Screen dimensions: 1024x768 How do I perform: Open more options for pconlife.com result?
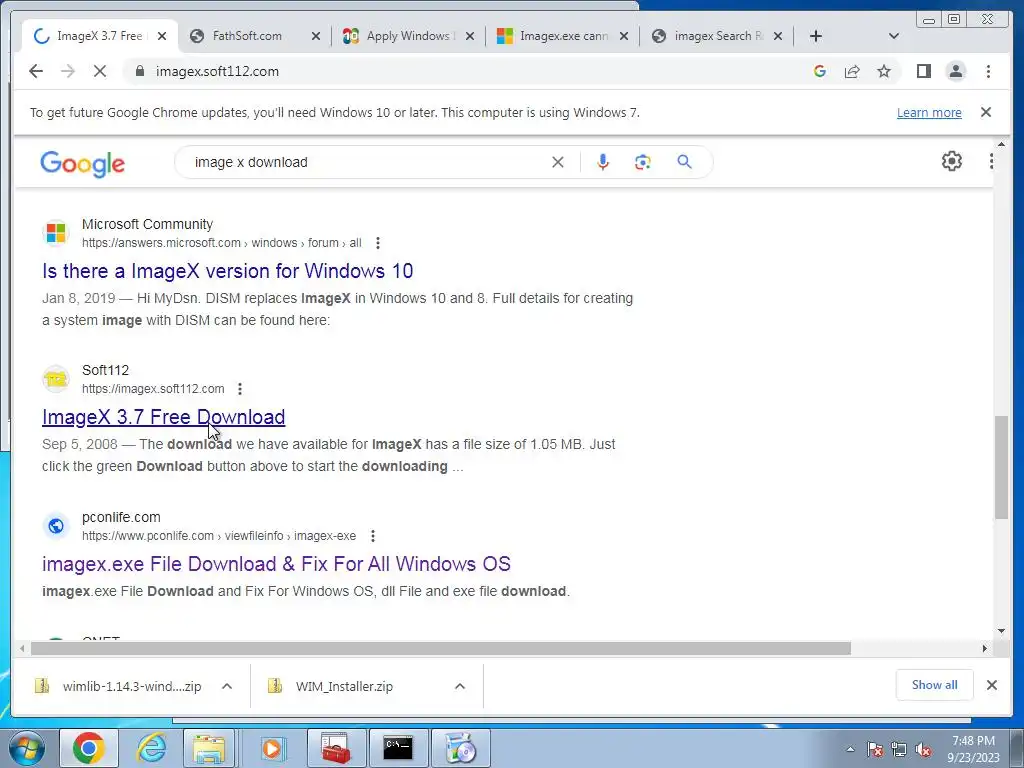click(x=372, y=536)
